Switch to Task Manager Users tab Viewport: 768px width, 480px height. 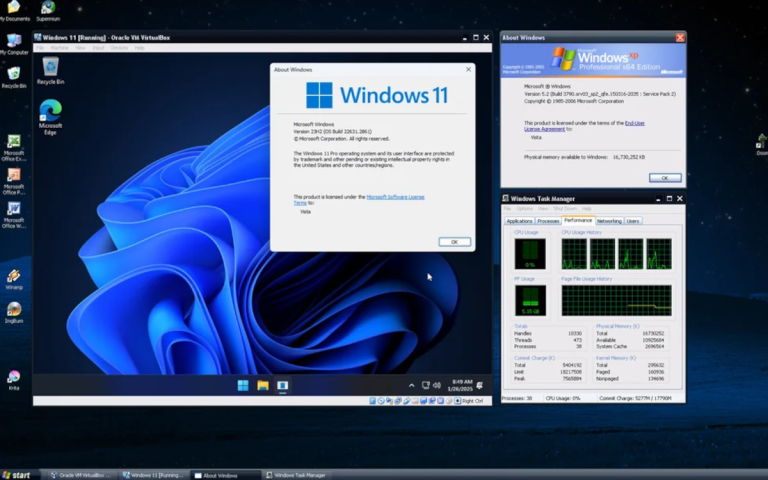633,221
